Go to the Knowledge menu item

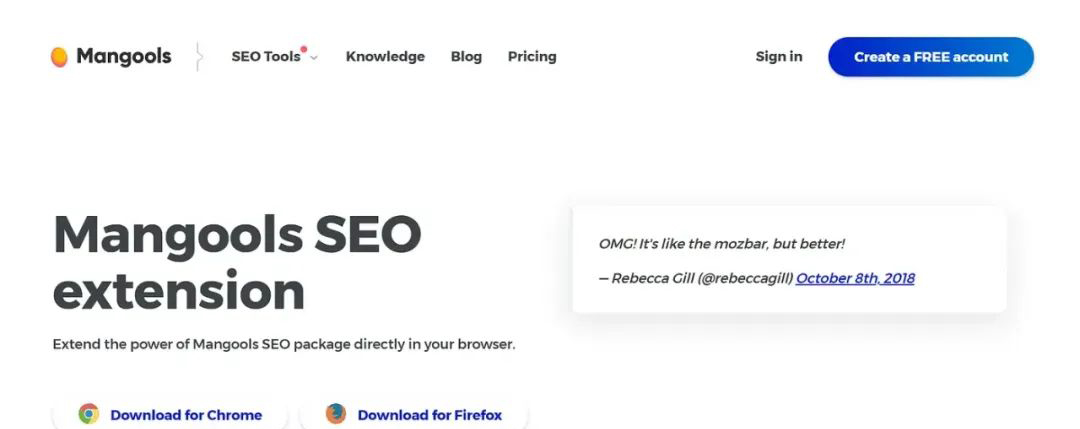point(385,57)
